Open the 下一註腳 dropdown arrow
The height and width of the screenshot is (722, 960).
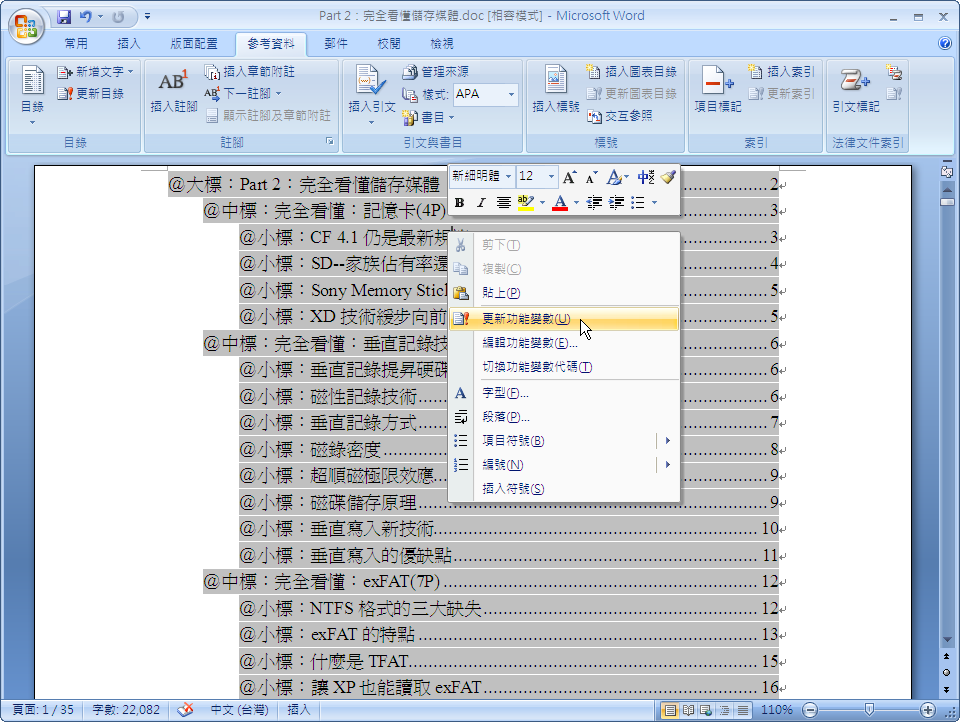pos(279,94)
